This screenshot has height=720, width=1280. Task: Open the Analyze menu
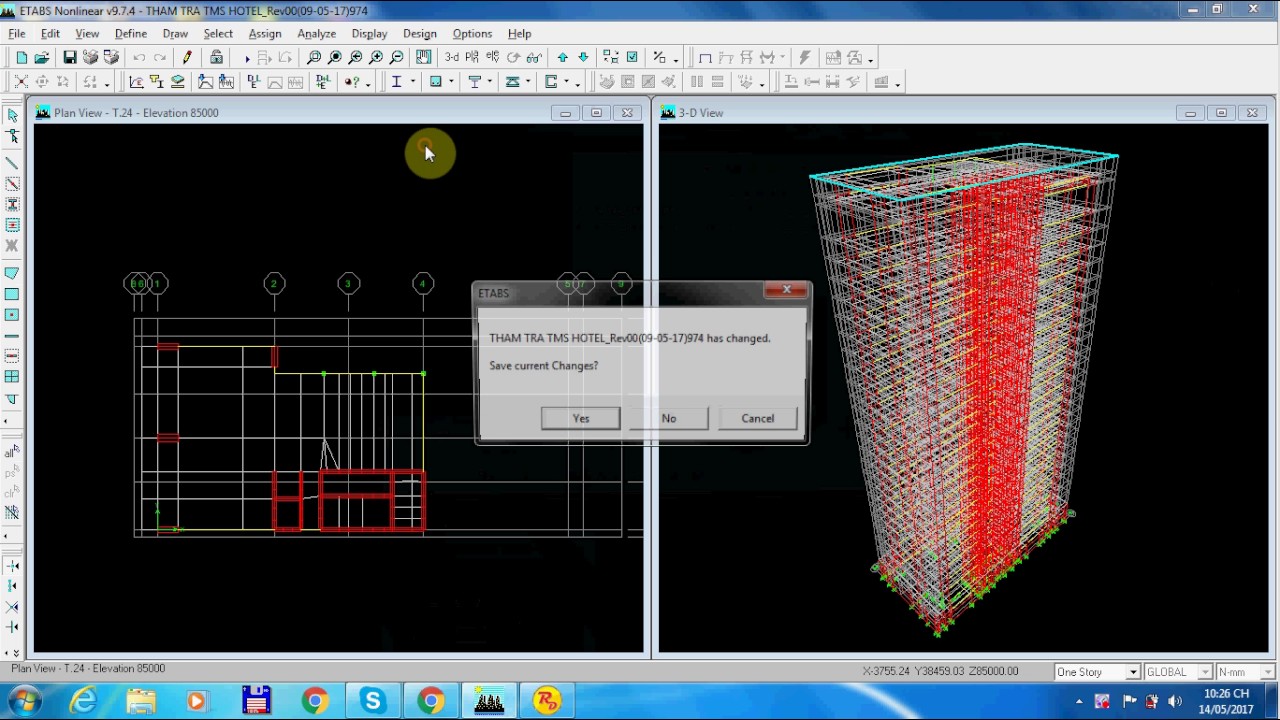pos(316,33)
